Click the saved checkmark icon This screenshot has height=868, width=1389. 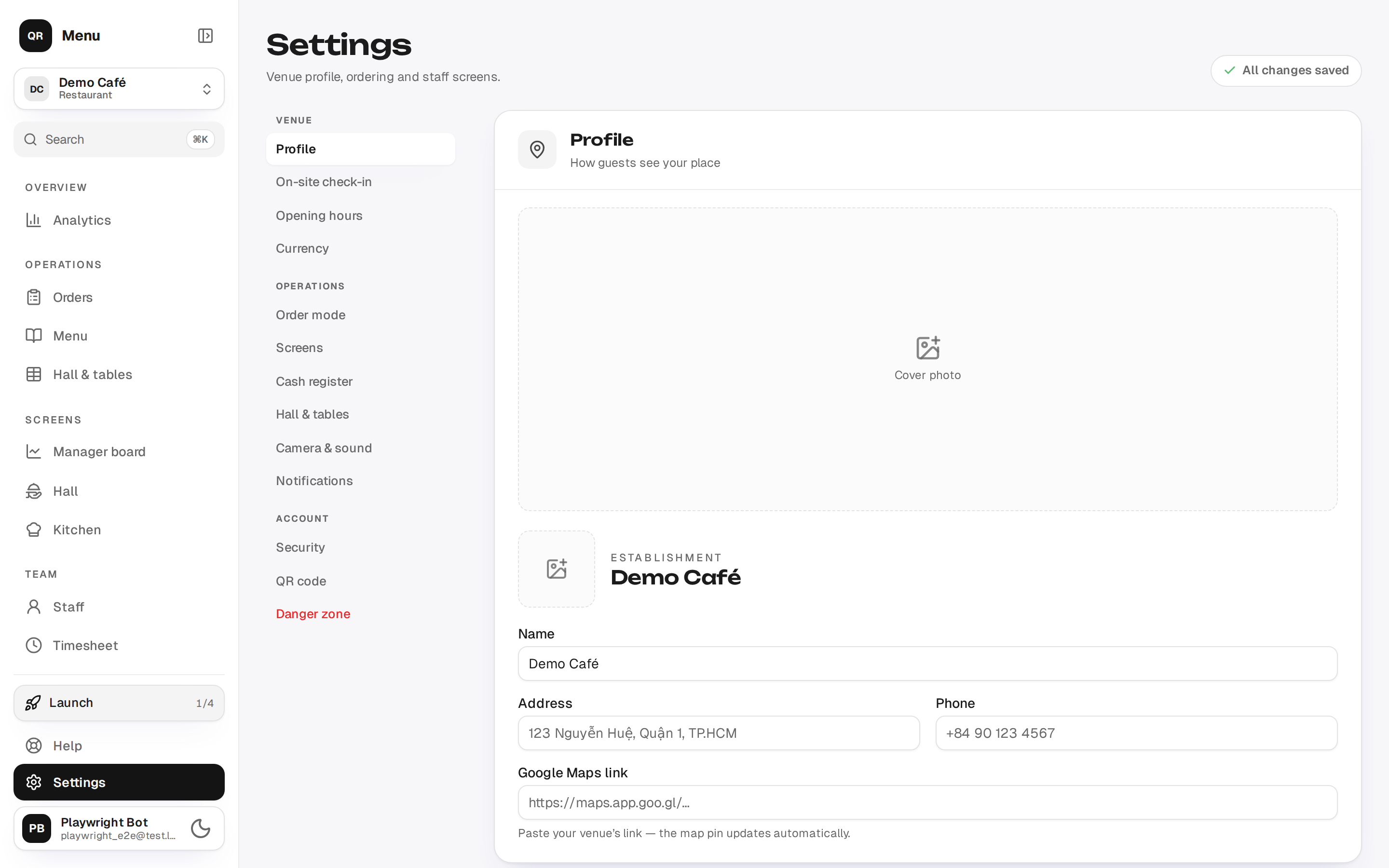pos(1229,70)
